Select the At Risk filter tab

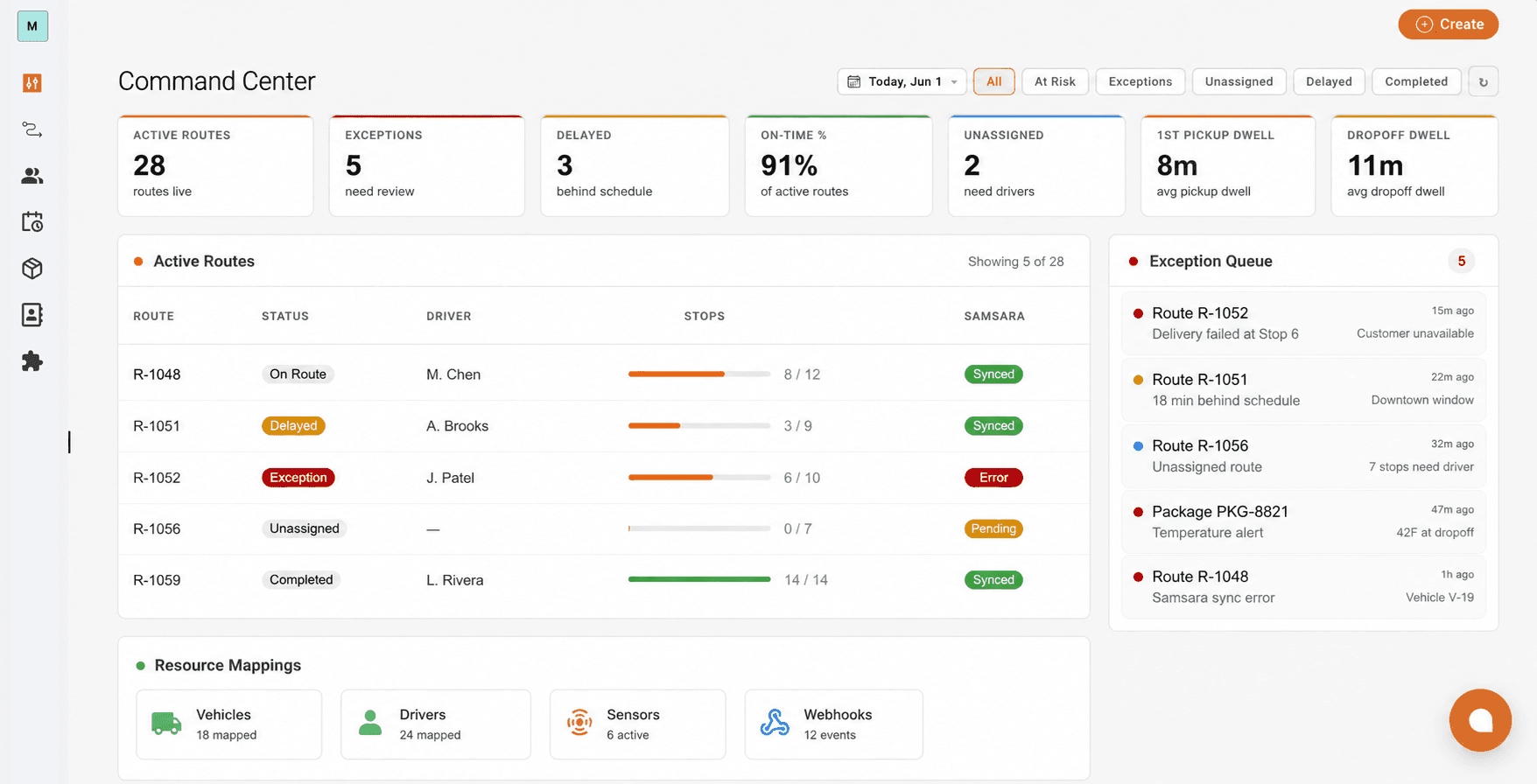(1055, 81)
